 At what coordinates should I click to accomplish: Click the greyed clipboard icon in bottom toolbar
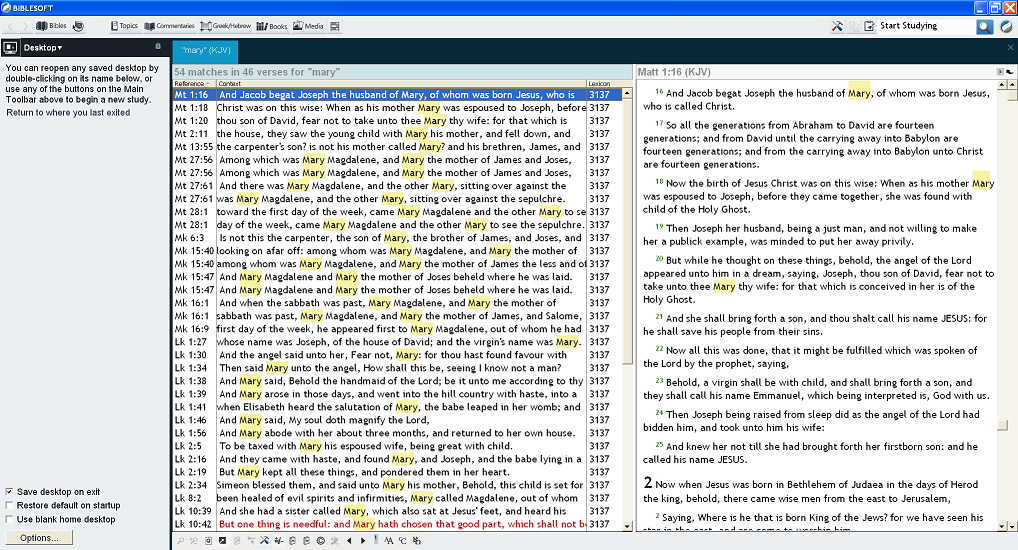pos(237,540)
